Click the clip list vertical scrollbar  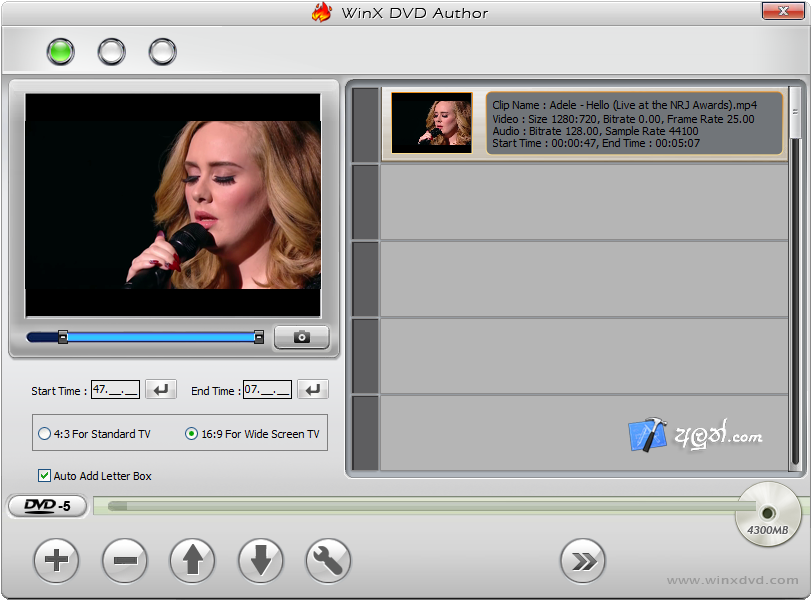click(x=795, y=278)
